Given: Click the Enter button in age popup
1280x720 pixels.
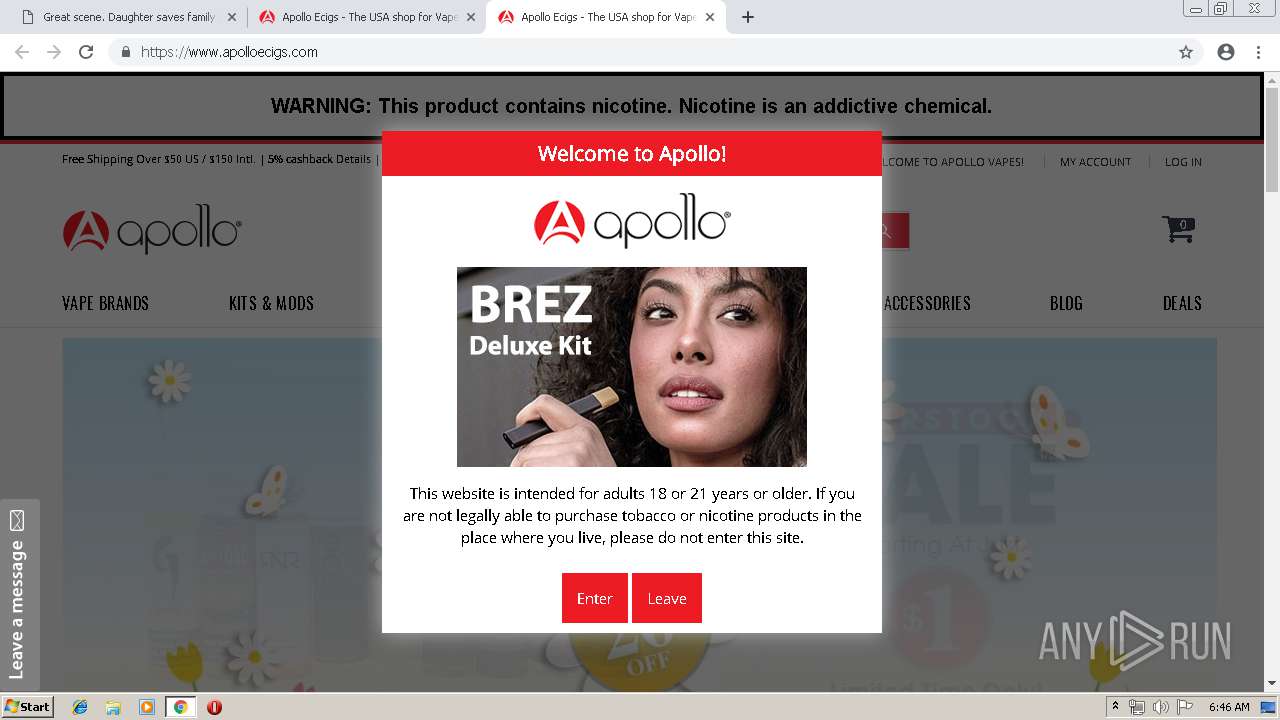Looking at the screenshot, I should click(x=594, y=598).
